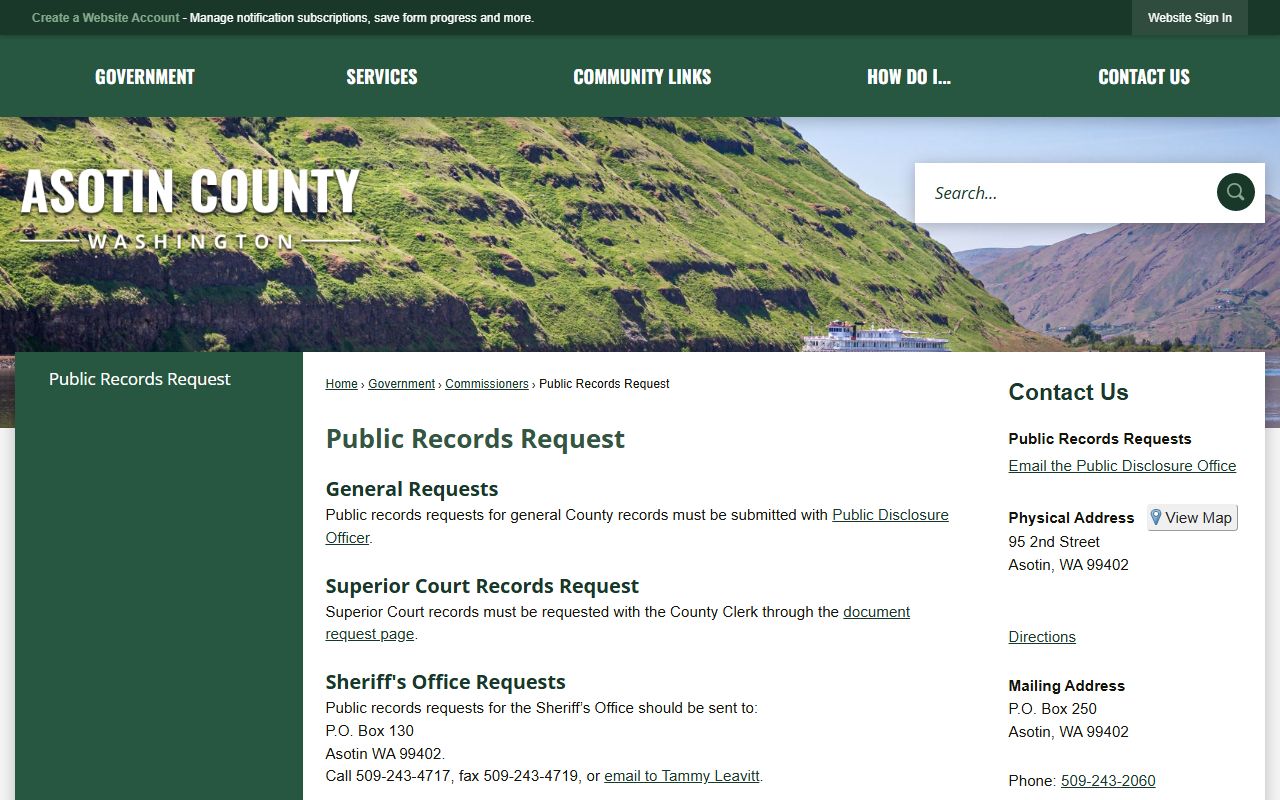Open the Directions link
This screenshot has height=800, width=1280.
[x=1042, y=637]
